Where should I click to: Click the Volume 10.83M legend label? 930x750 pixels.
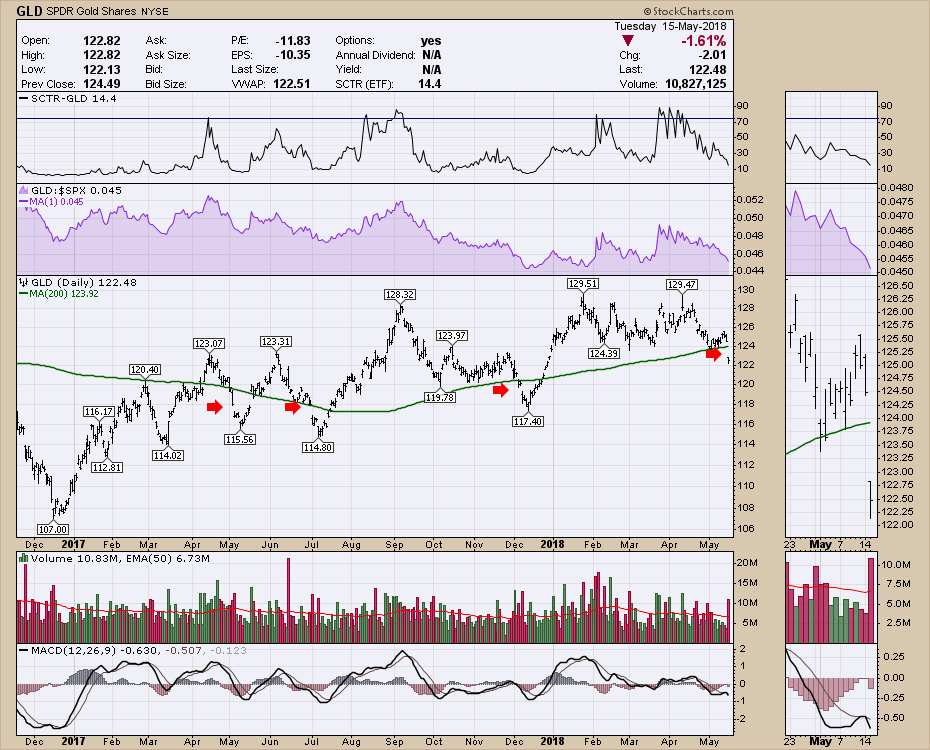[x=77, y=558]
